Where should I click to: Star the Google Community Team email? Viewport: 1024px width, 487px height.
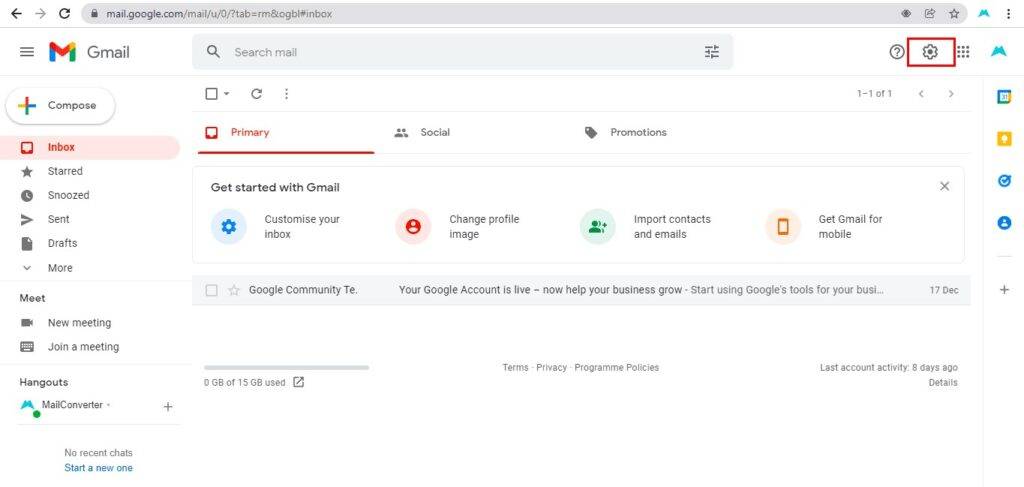coord(234,291)
